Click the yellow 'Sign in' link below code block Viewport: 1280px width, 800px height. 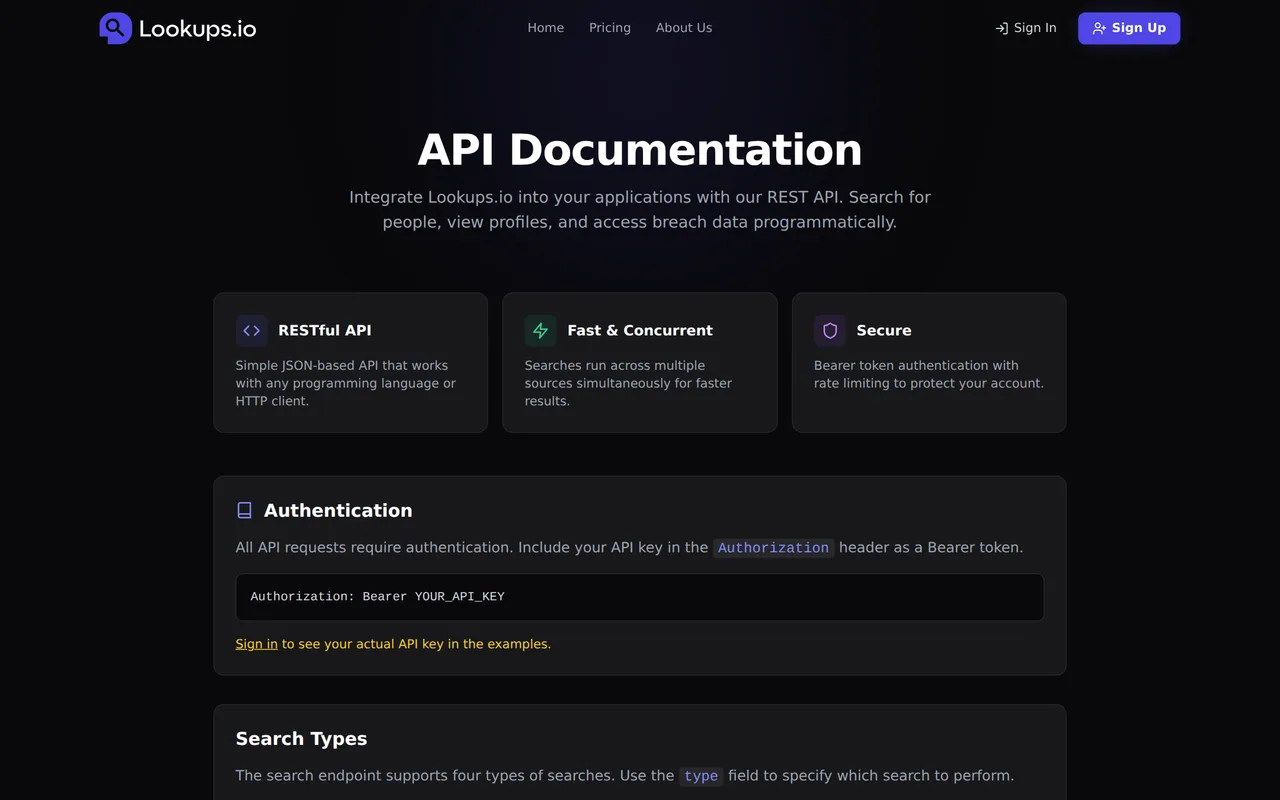tap(257, 644)
